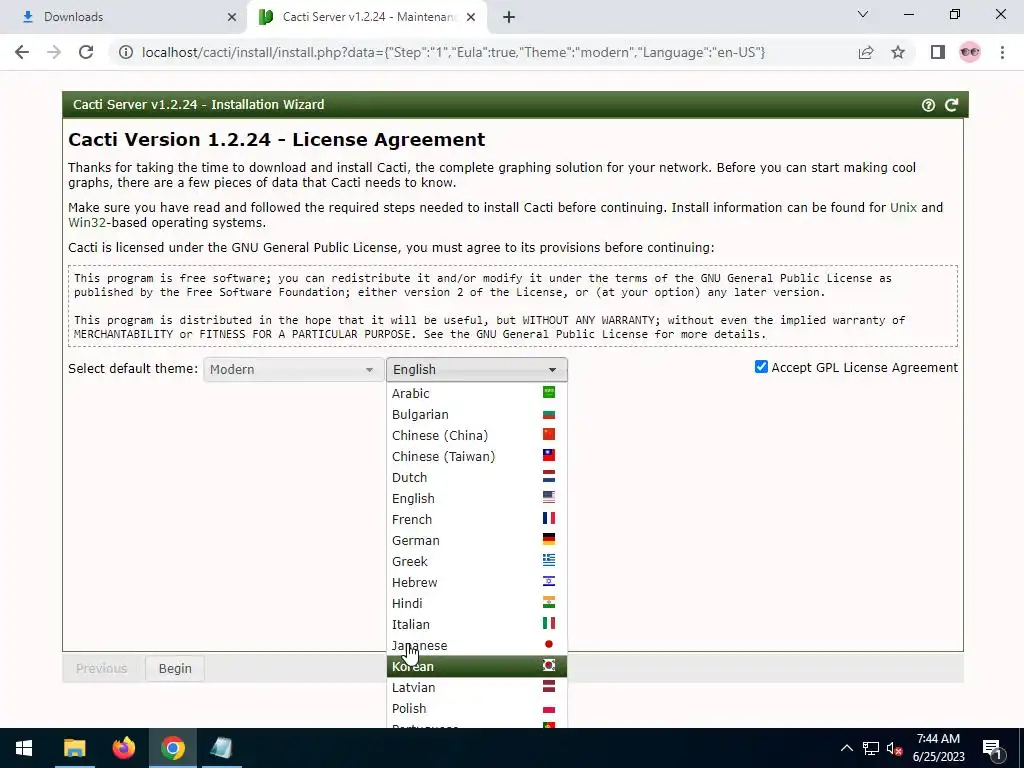Show hidden system tray icons

(x=846, y=748)
